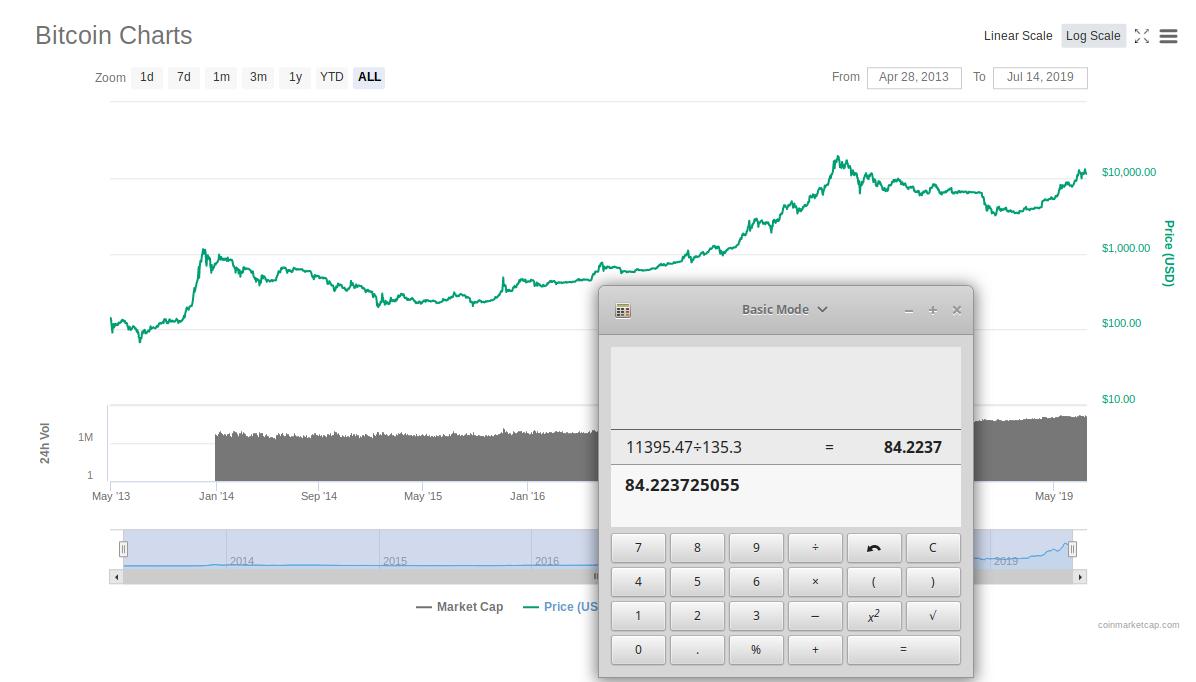Click the Bitcoin Charts heading
The height and width of the screenshot is (682, 1196).
[114, 36]
